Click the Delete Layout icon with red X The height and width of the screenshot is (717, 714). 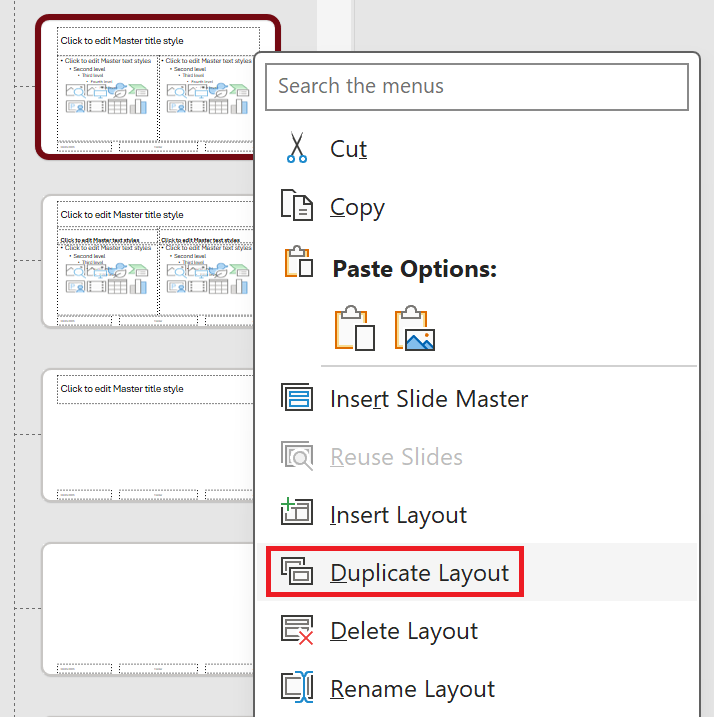[297, 630]
